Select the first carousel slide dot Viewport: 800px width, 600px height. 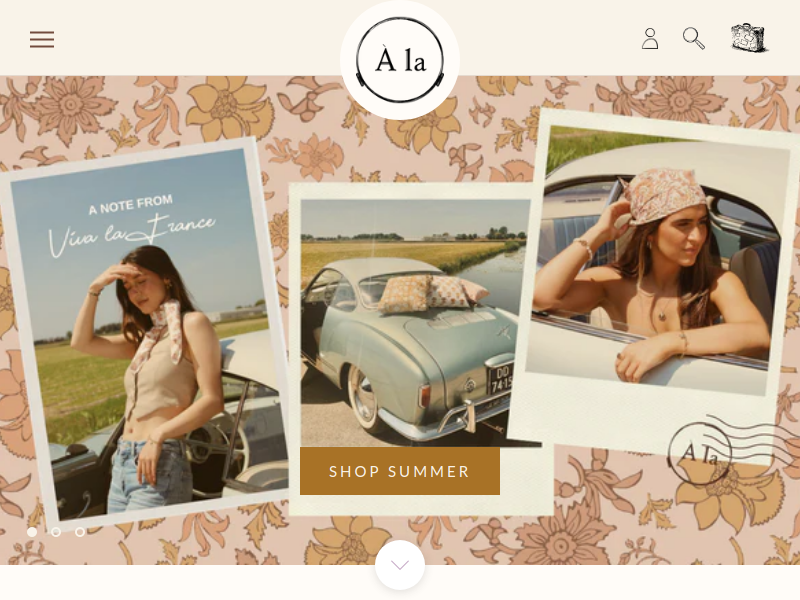32,532
